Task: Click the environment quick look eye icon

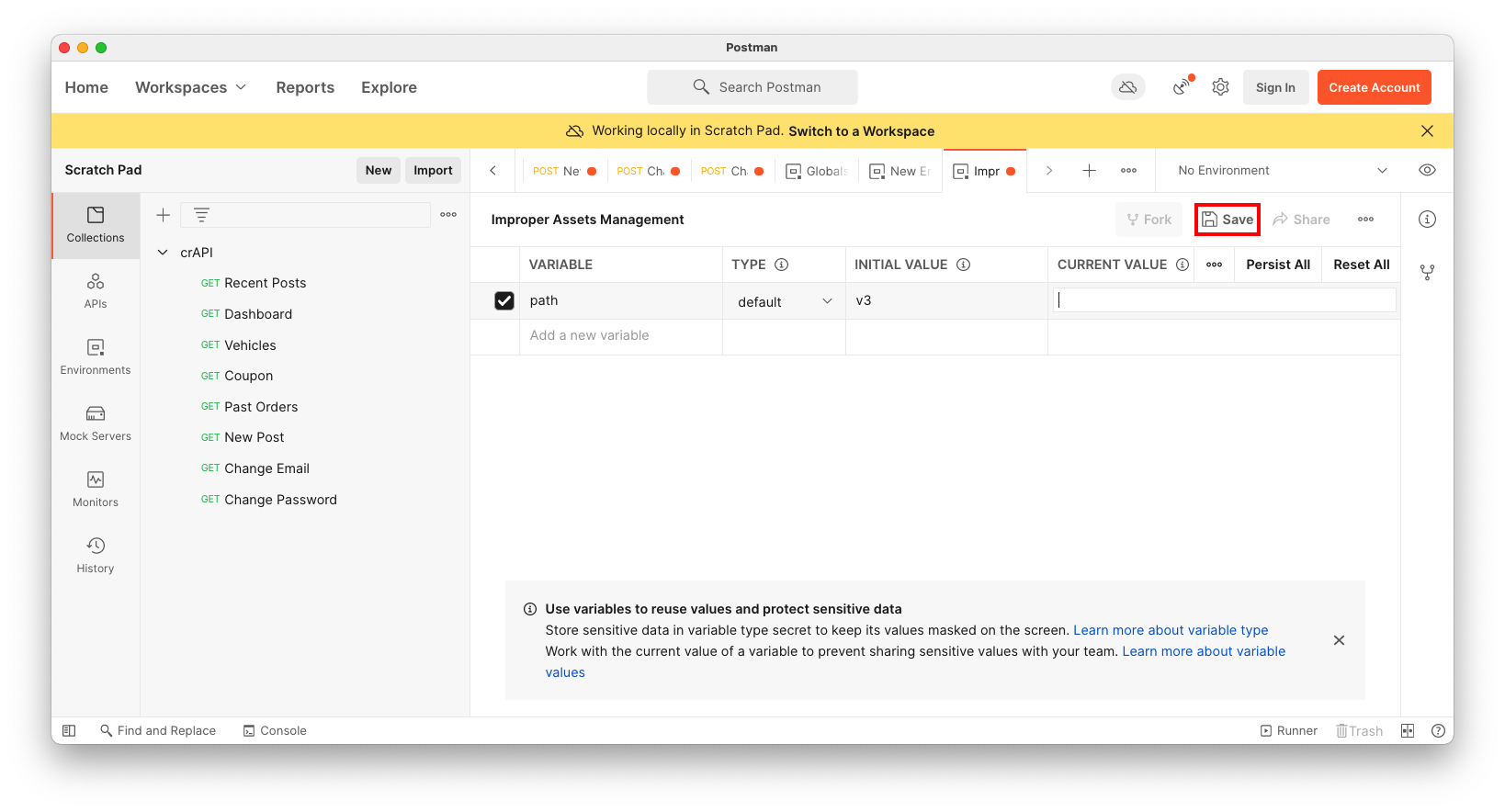Action: tap(1427, 171)
